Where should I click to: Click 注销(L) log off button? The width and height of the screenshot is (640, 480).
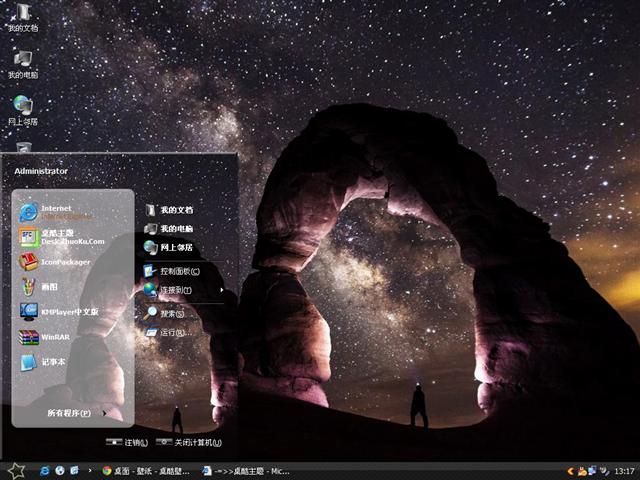tap(127, 442)
